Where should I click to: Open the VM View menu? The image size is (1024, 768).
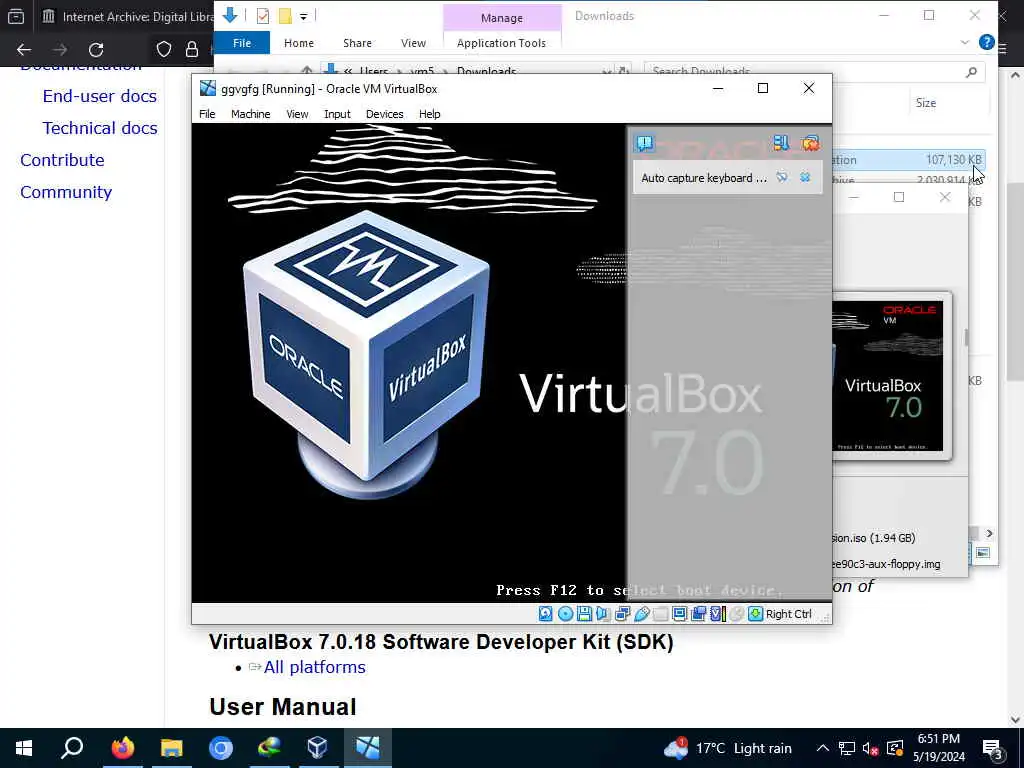(297, 114)
